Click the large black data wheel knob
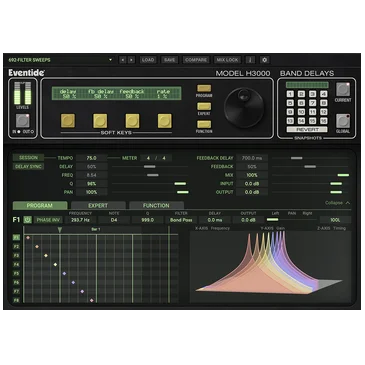The image size is (365, 365). click(x=244, y=108)
